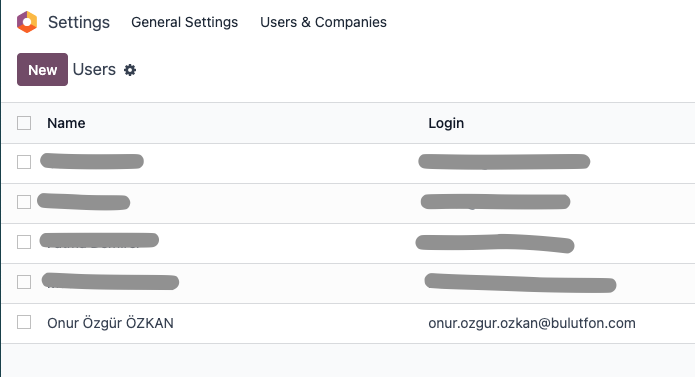Click the login onur.ozgur.ozkan@bulutfon.com
The image size is (695, 377).
pyautogui.click(x=532, y=323)
